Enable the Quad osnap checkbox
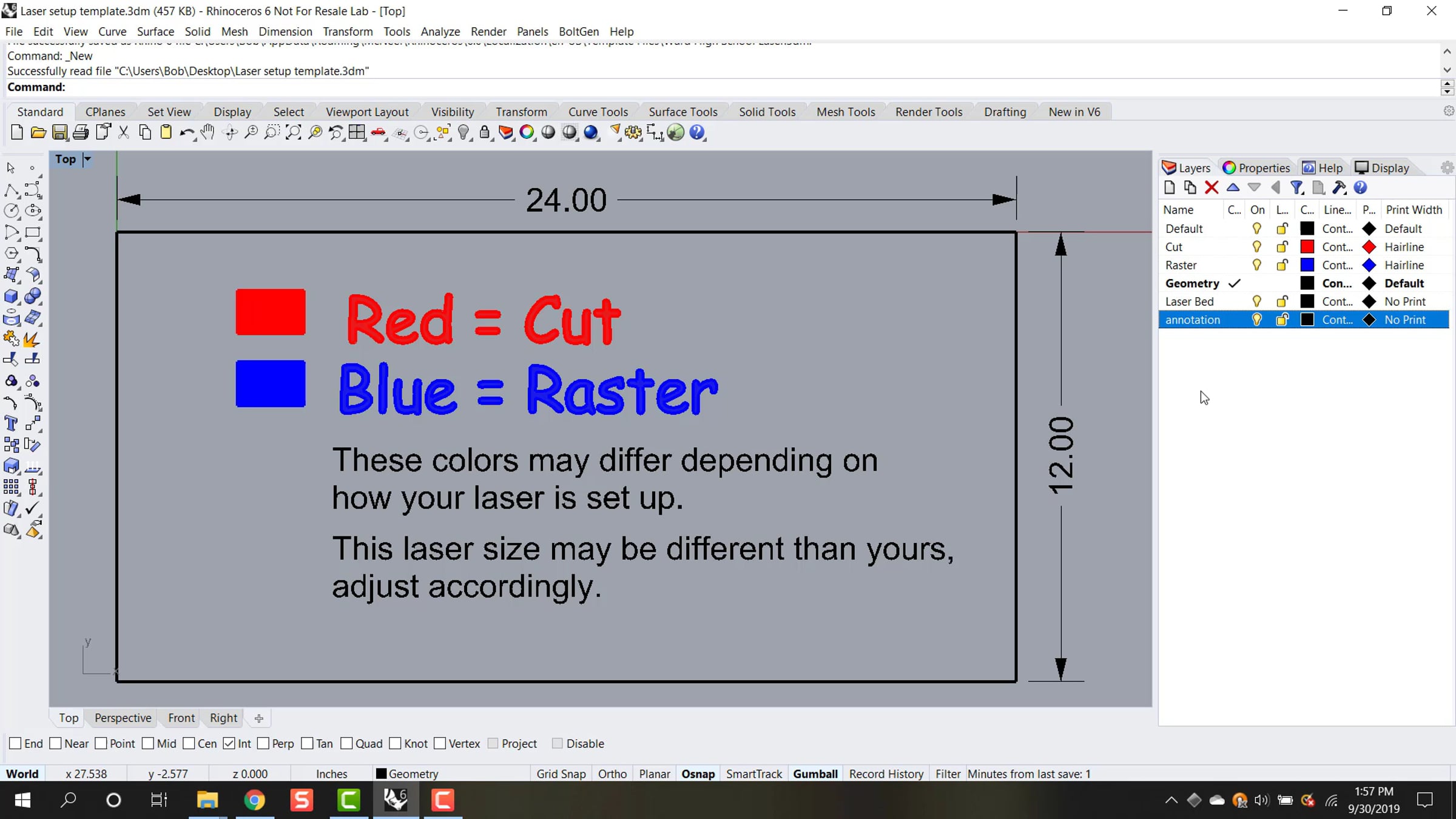The width and height of the screenshot is (1456, 819). click(346, 743)
